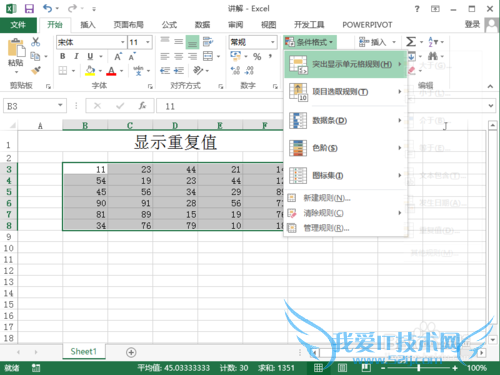Open Clear Rules (清除规则) submenu

click(346, 213)
